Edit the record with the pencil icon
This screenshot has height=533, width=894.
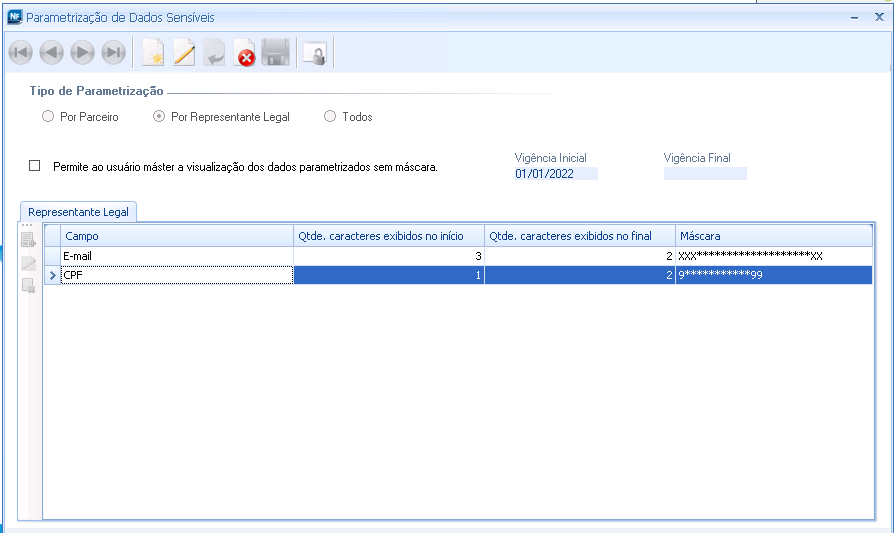coord(184,53)
